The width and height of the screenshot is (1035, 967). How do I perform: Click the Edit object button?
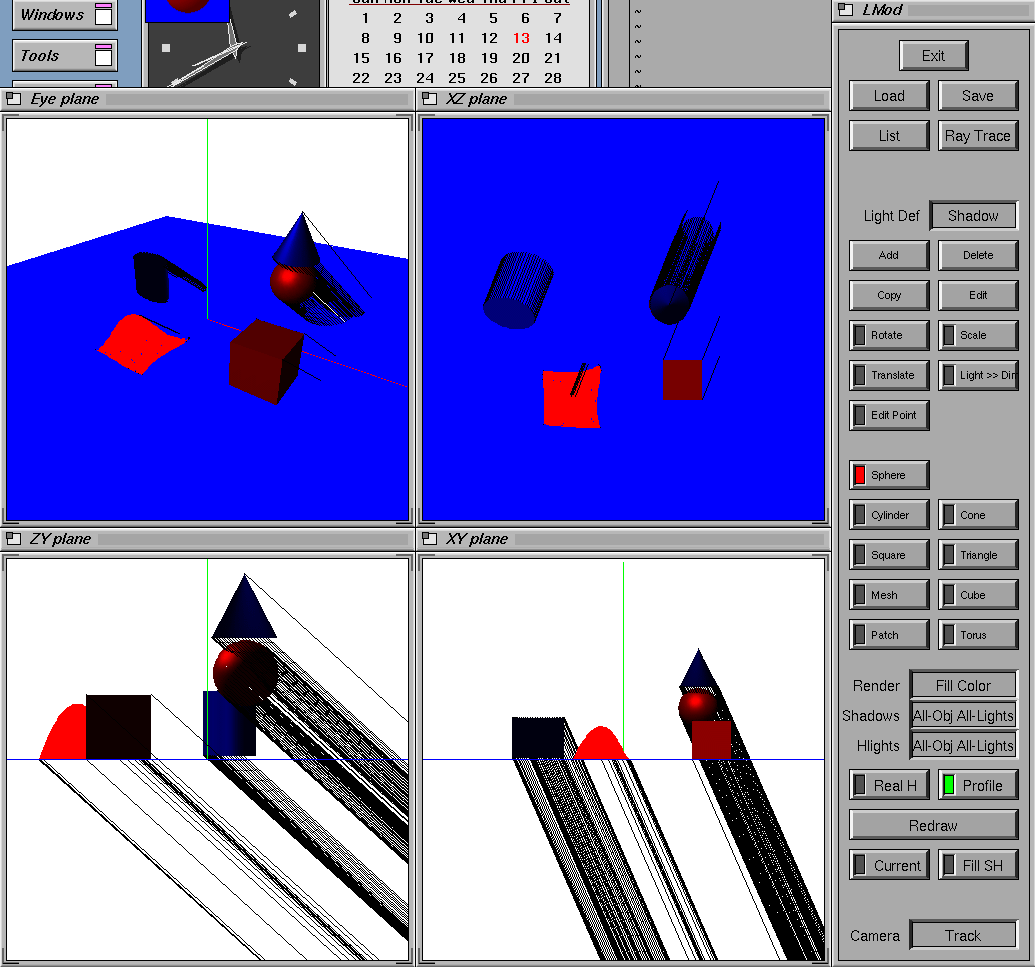[978, 295]
